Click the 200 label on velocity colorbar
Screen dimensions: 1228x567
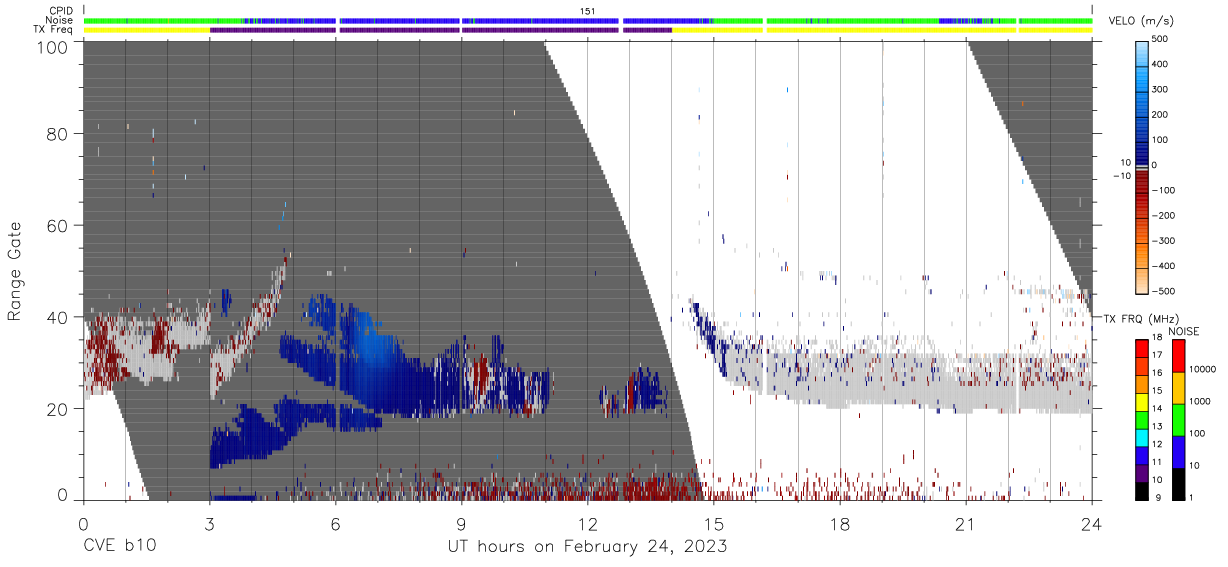[1160, 115]
